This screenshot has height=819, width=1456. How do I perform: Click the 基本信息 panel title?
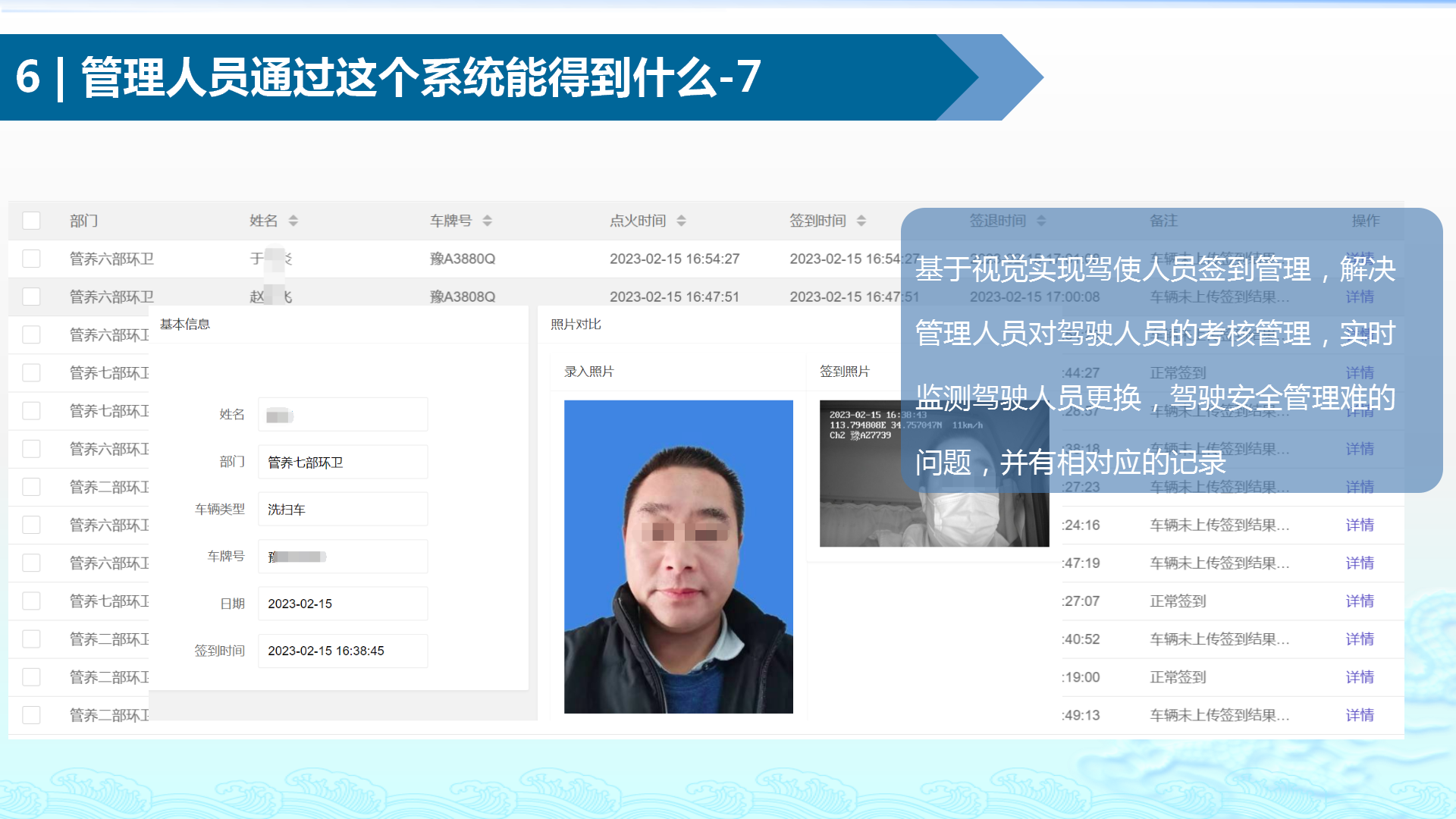tap(185, 324)
